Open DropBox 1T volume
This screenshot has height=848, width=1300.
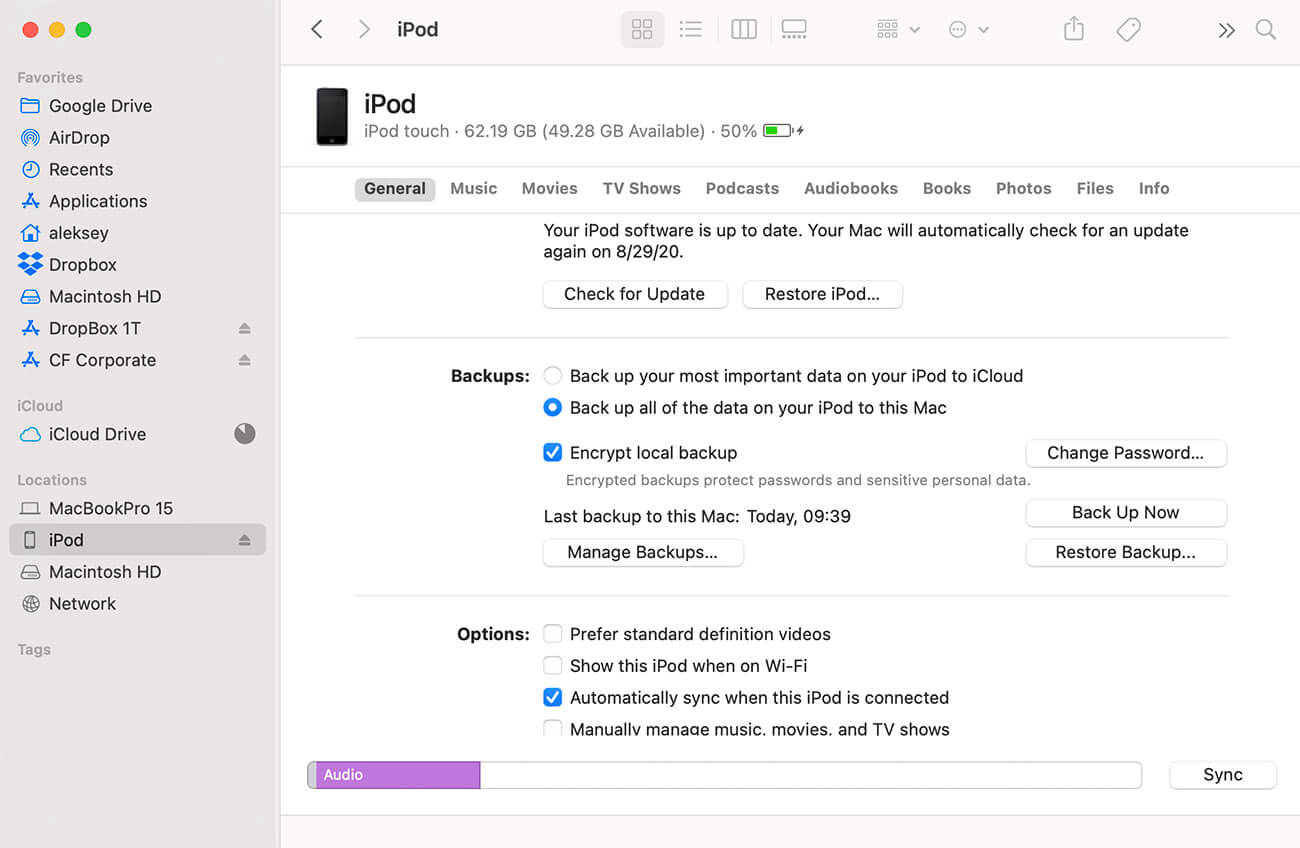(x=95, y=329)
